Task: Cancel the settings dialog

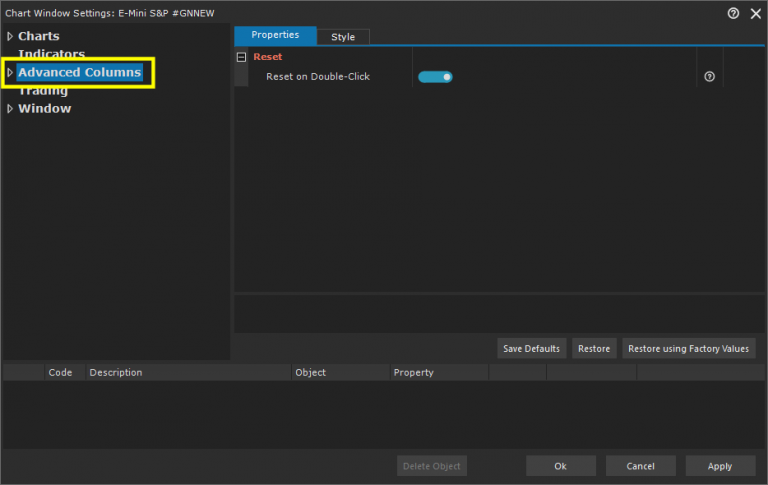Action: (640, 466)
